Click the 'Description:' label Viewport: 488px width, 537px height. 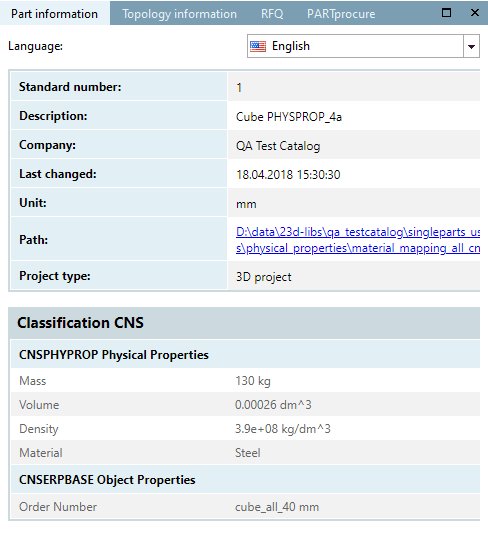pos(53,116)
